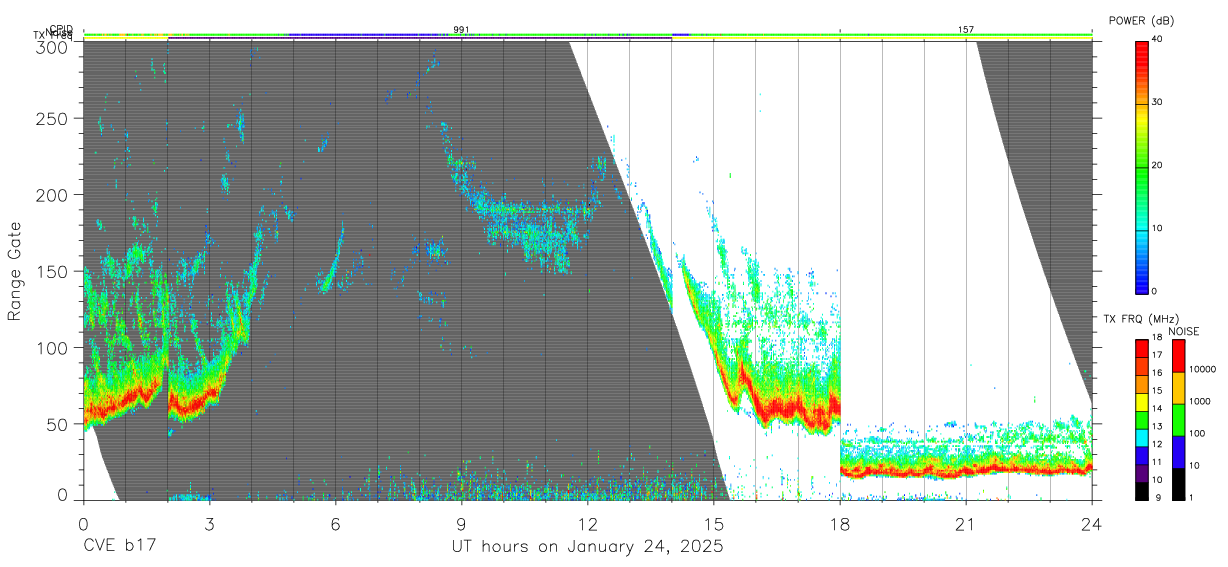
Task: Click the 157 CPID label at top
Action: pos(966,30)
